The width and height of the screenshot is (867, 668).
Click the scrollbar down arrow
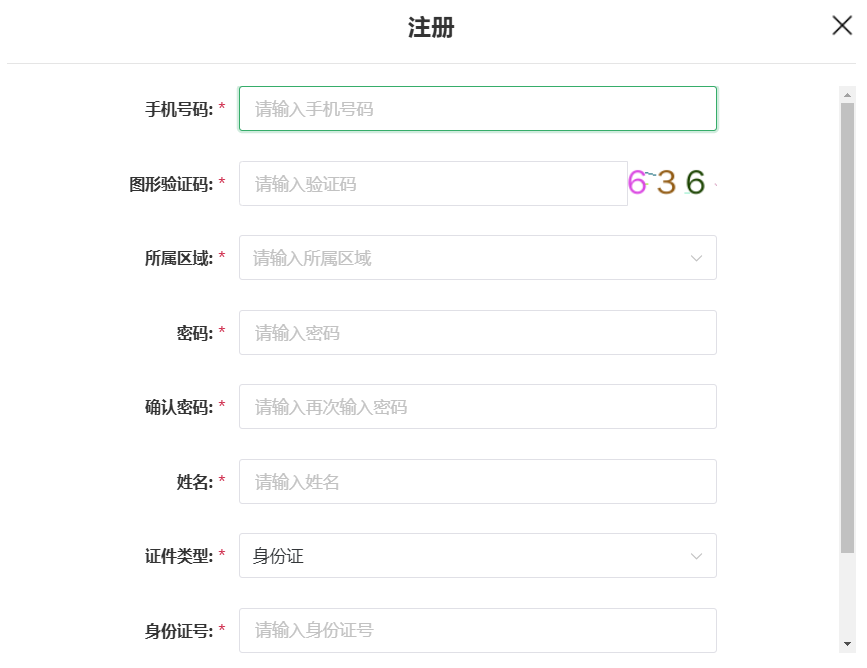(x=847, y=644)
